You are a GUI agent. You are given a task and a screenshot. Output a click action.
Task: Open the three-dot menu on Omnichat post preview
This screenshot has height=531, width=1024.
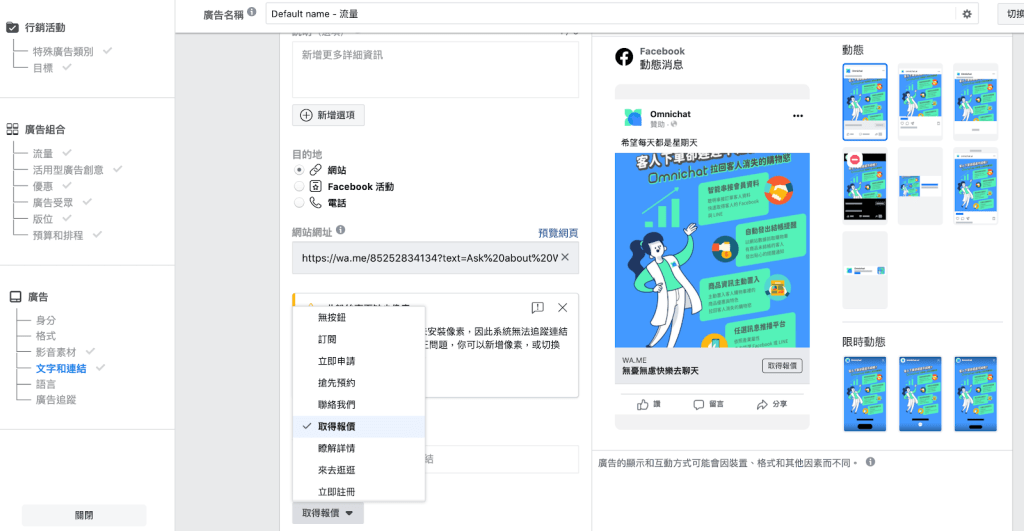pyautogui.click(x=797, y=116)
